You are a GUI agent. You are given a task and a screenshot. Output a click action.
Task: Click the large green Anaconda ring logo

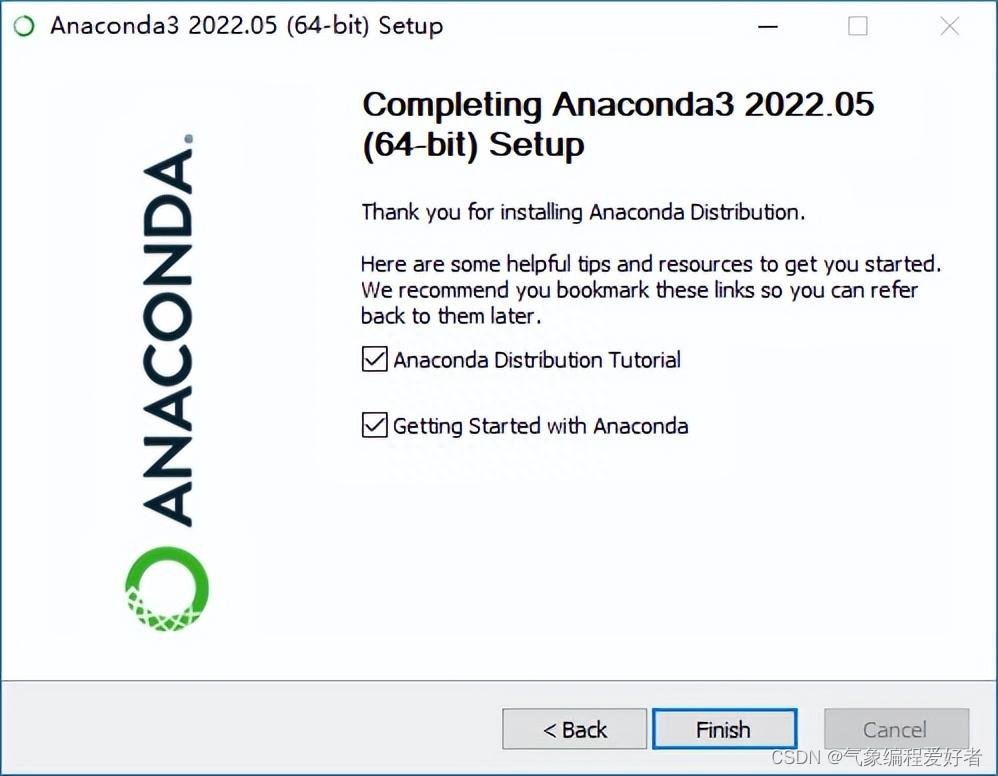tap(167, 589)
